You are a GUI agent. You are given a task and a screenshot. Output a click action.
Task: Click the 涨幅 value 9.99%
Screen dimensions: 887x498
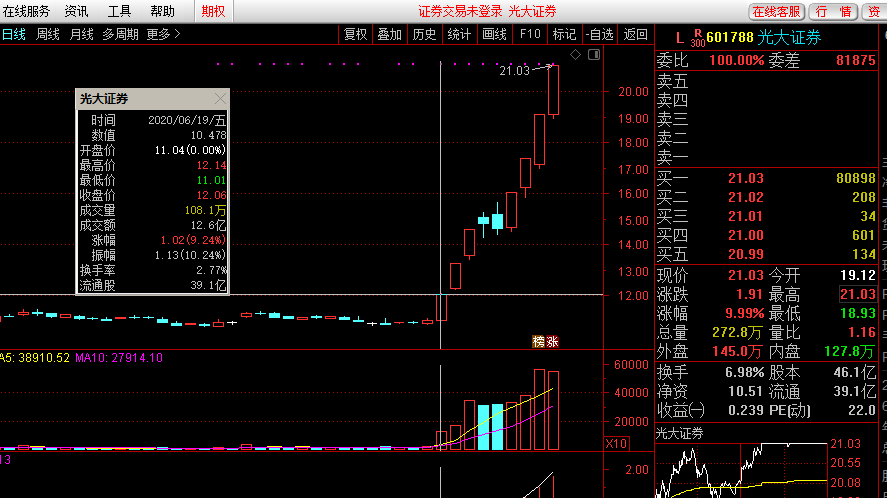point(744,314)
